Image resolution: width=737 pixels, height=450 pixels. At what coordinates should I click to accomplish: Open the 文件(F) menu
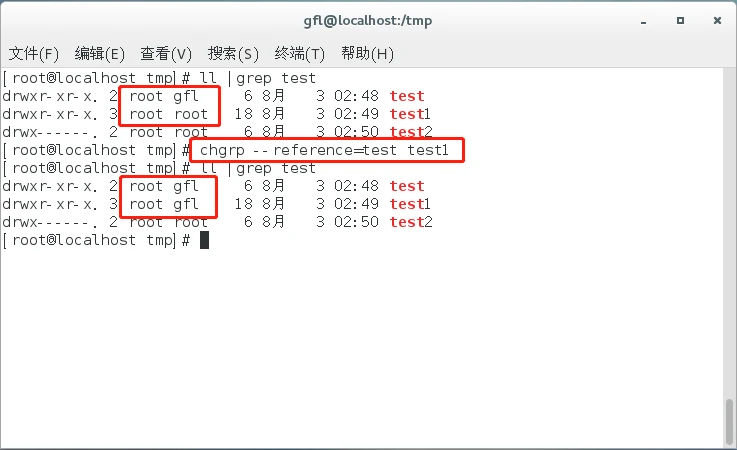click(34, 53)
